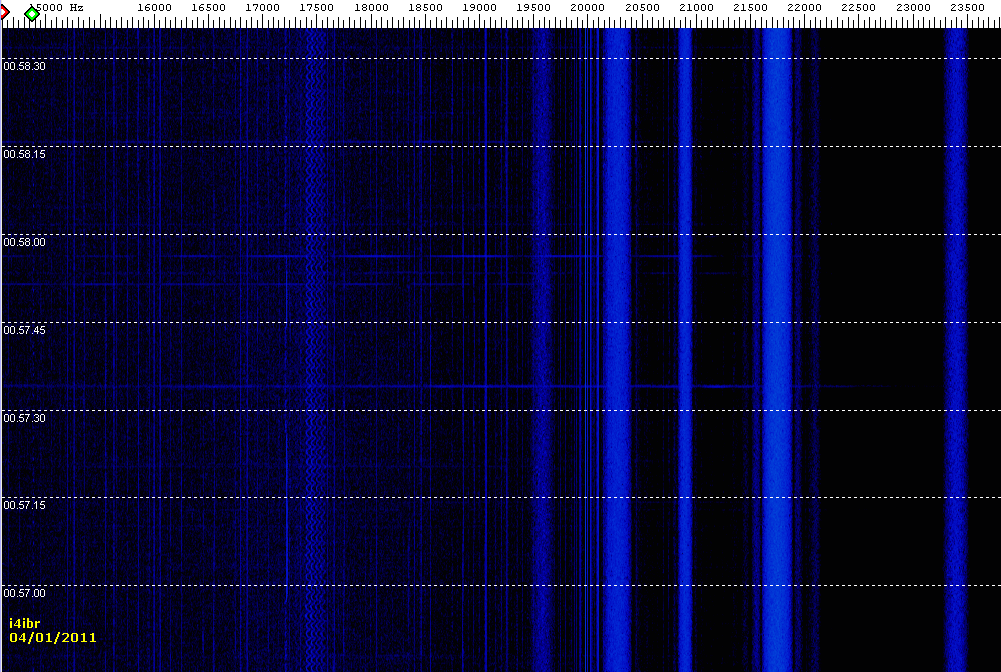Click the 20000 frequency axis label

click(588, 8)
